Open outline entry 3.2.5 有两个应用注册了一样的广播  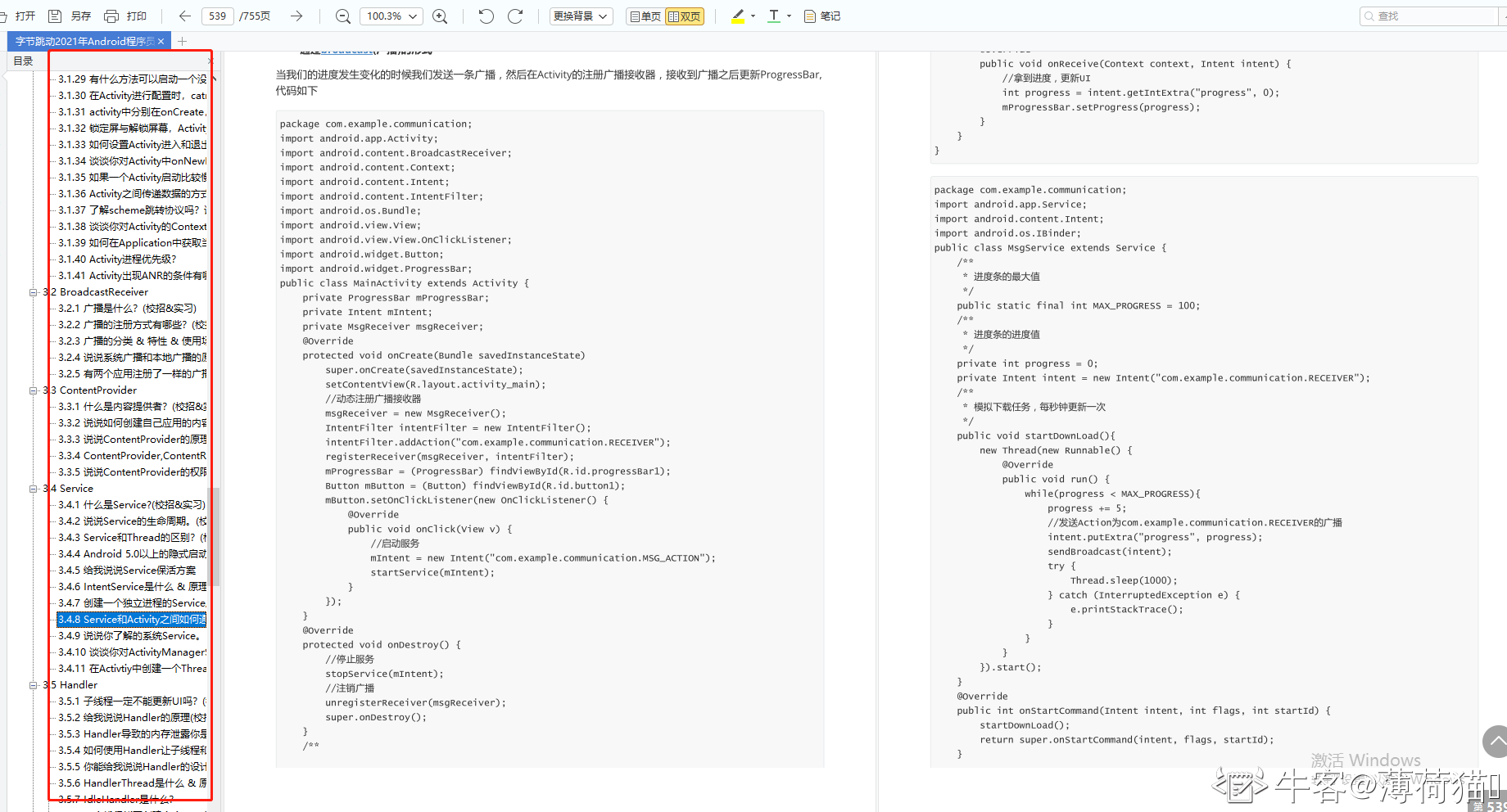[132, 374]
